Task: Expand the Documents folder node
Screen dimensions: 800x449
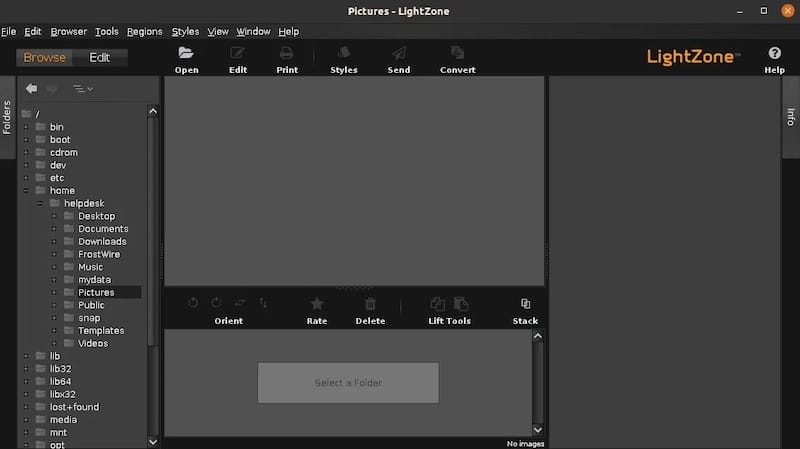Action: tap(54, 229)
